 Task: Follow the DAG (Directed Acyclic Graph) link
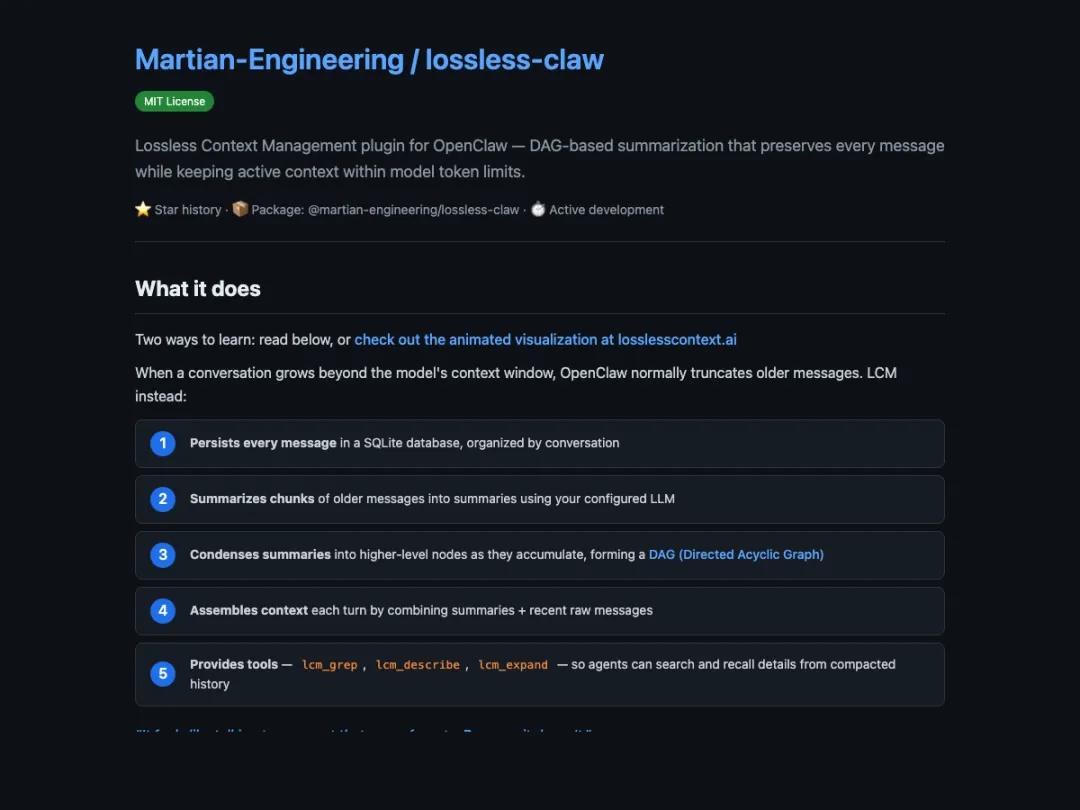click(736, 555)
